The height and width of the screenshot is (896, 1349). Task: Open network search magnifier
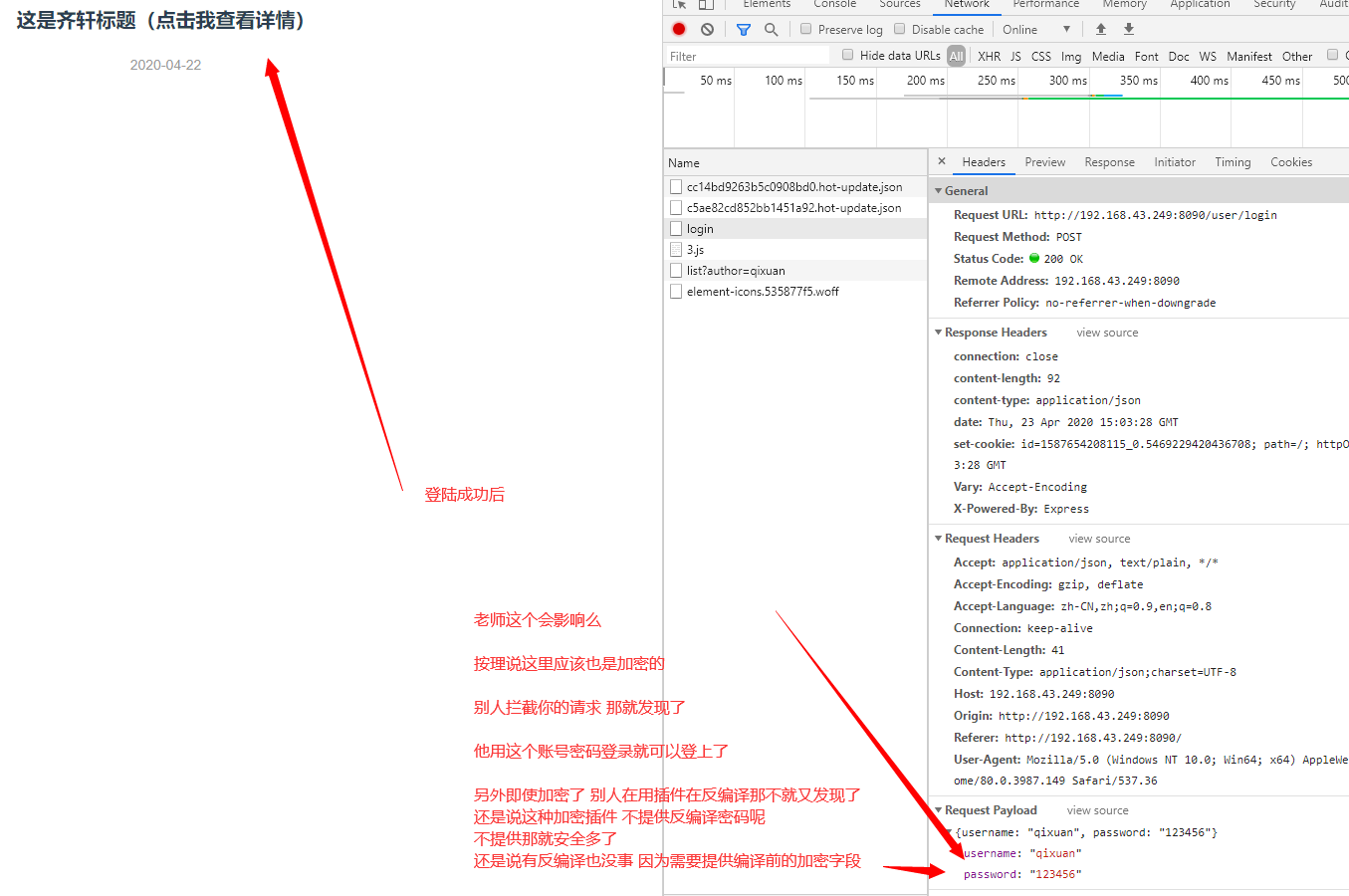click(771, 30)
